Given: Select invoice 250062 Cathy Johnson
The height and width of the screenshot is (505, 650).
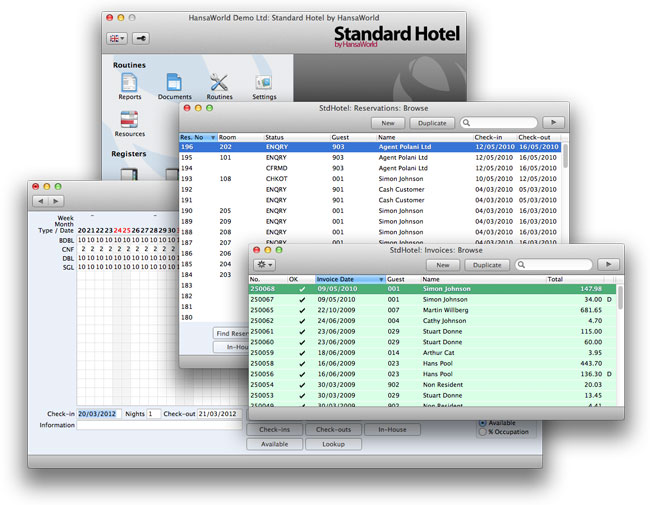Looking at the screenshot, I should [x=432, y=320].
